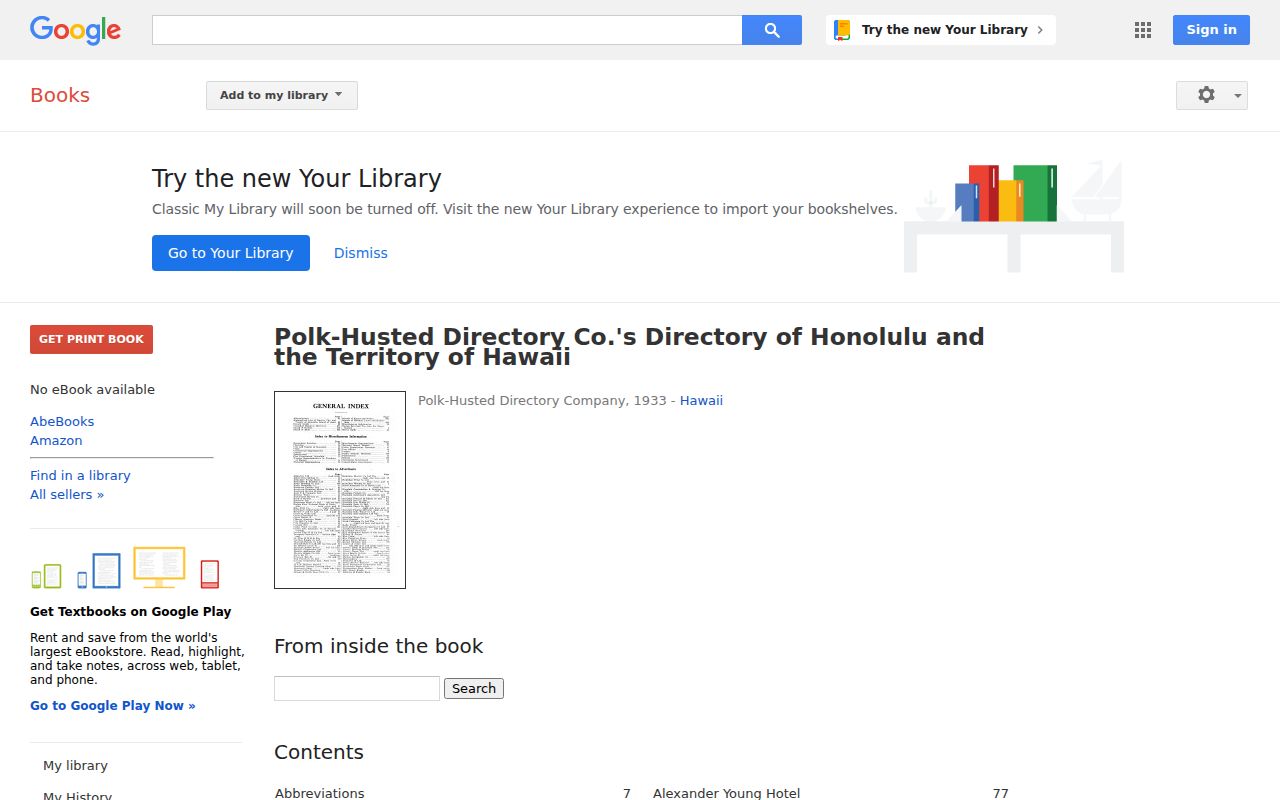1280x800 pixels.
Task: Click the Get Textbooks on Google Play heading
Action: click(131, 611)
